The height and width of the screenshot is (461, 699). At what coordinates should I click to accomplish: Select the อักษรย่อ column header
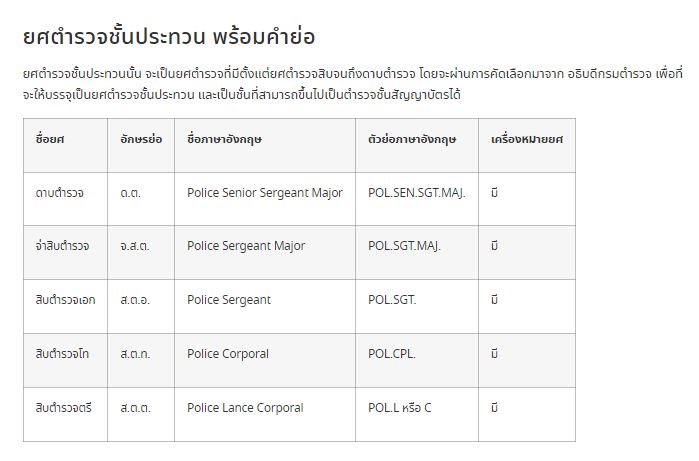[x=141, y=145]
